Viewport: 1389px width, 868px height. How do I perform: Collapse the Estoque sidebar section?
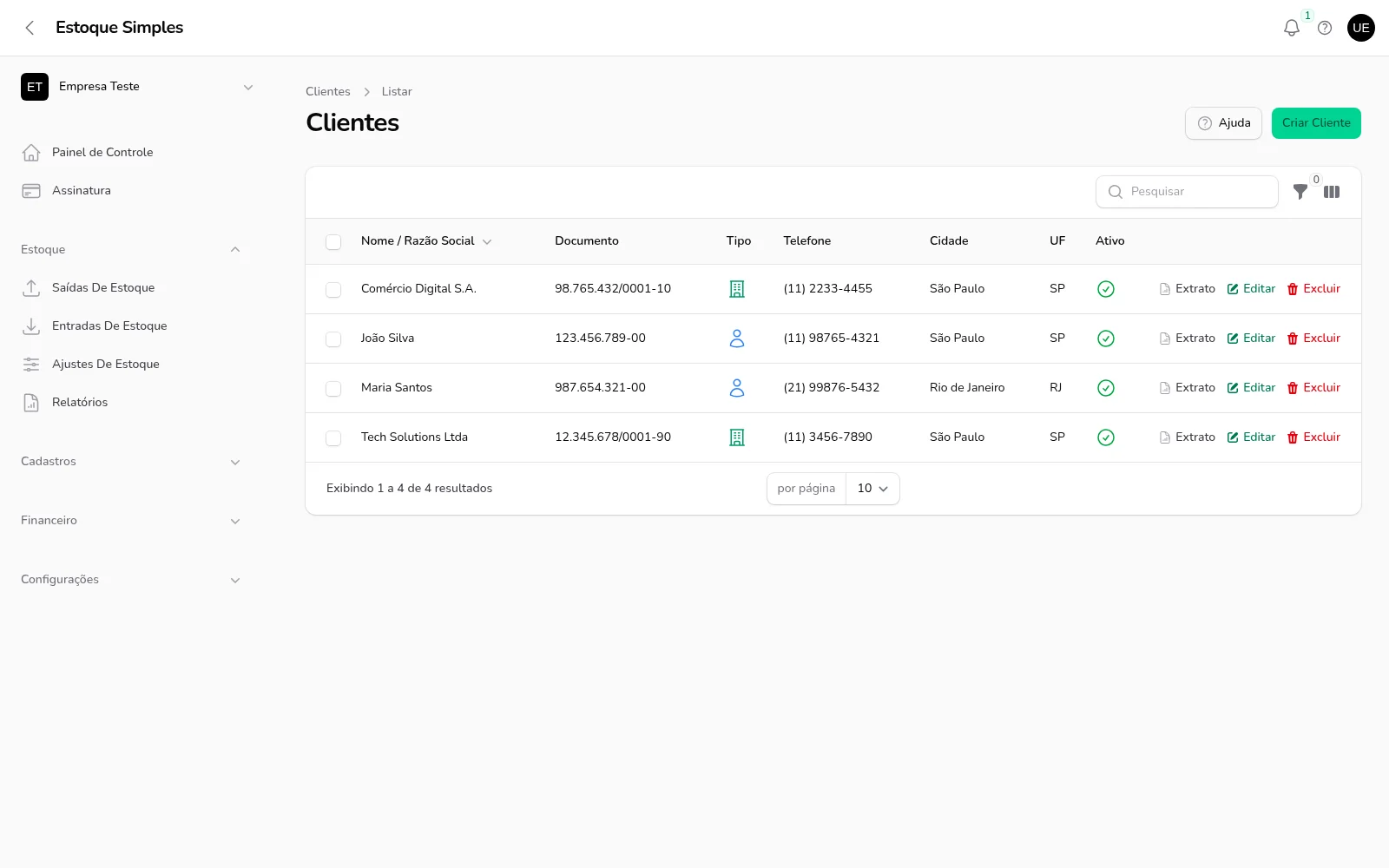(x=130, y=250)
